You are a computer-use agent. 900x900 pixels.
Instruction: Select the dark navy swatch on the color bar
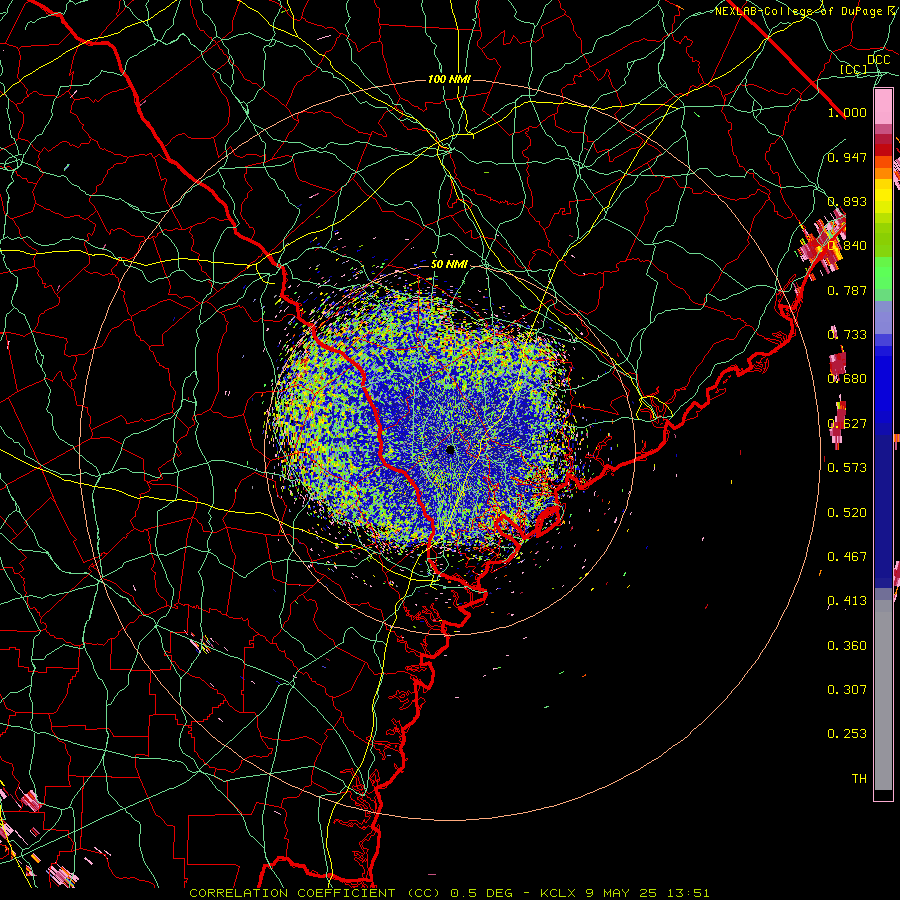click(x=883, y=505)
